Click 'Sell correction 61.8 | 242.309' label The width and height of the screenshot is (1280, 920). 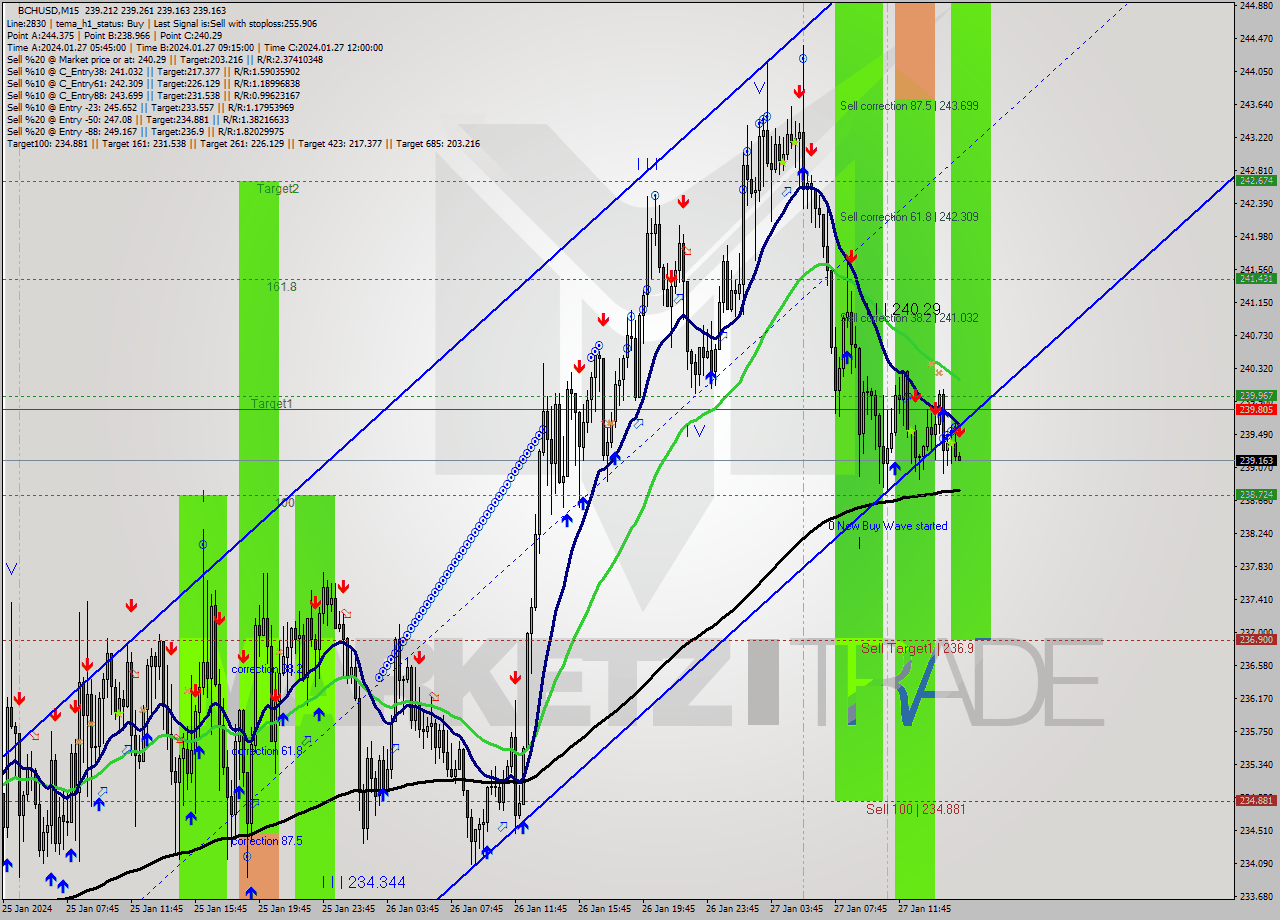pos(909,216)
